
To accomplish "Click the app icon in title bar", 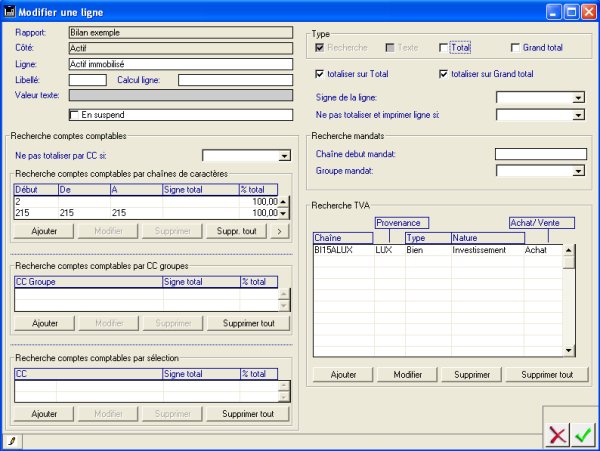I will coord(9,12).
